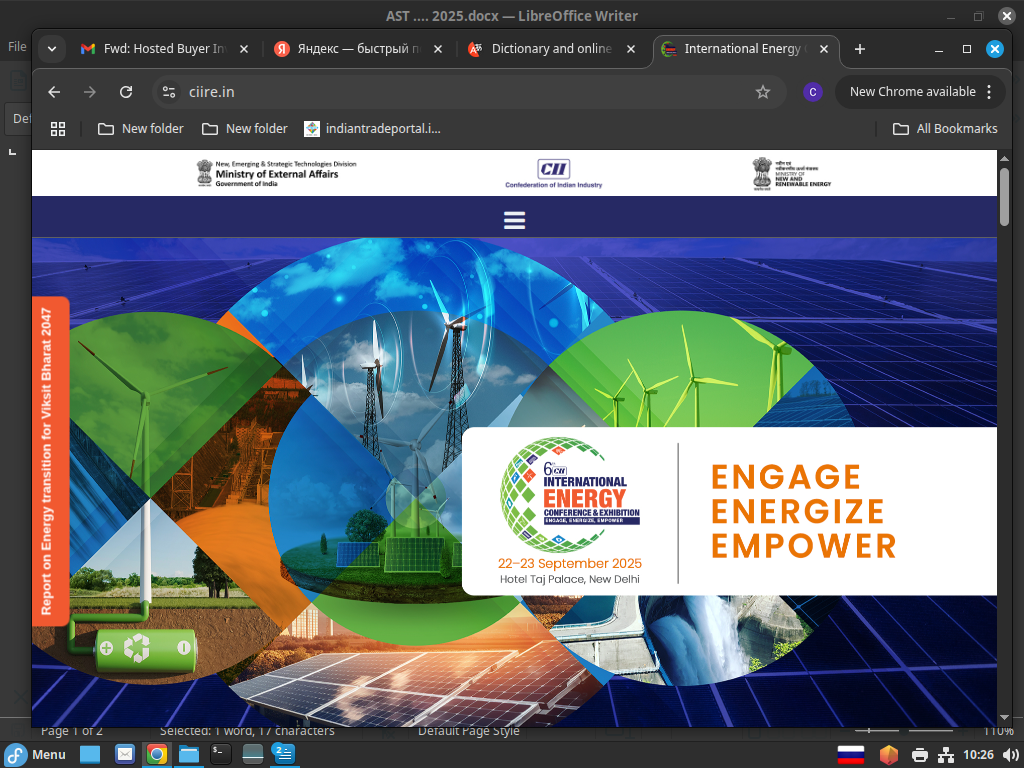1024x768 pixels.
Task: Open the apps grid in bookmarks bar
Action: [58, 129]
